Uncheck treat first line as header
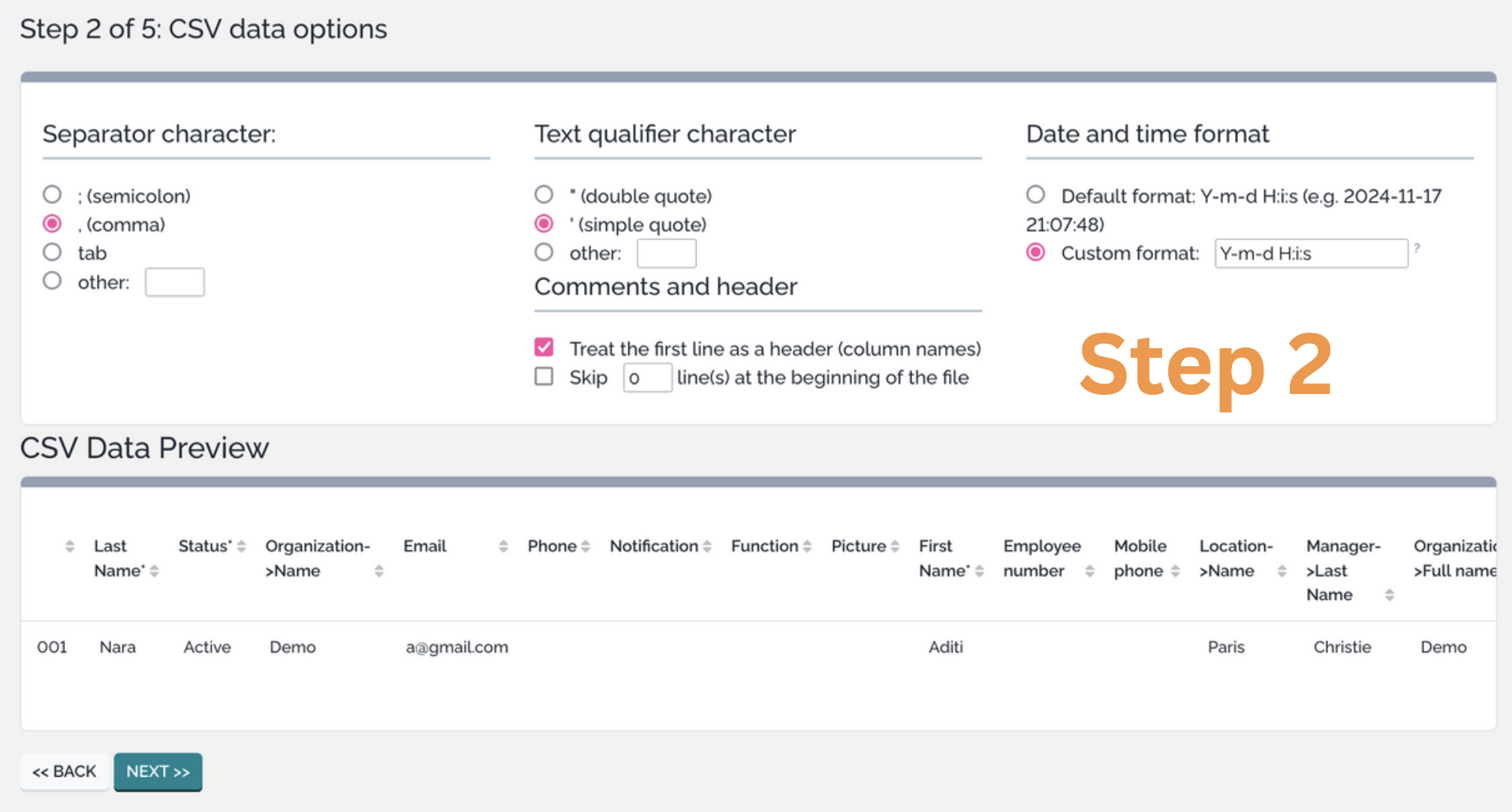Screen dimensions: 1512x812 tap(544, 347)
